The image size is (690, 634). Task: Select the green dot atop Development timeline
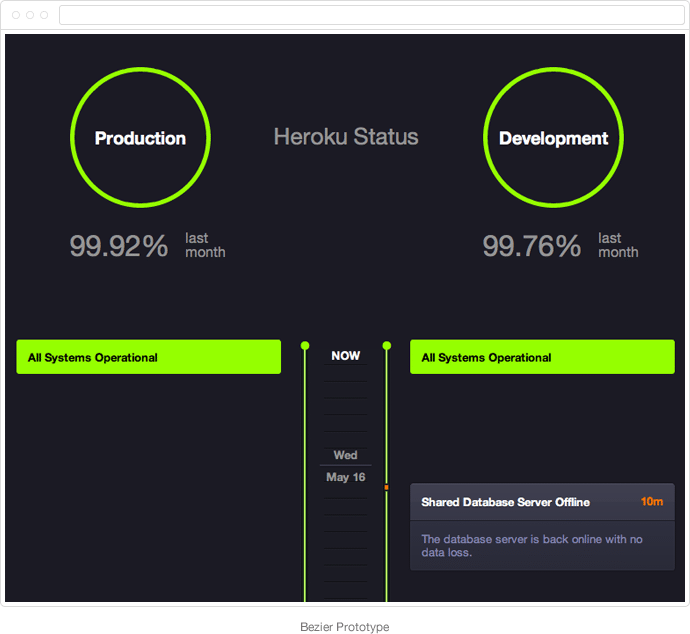tap(387, 346)
